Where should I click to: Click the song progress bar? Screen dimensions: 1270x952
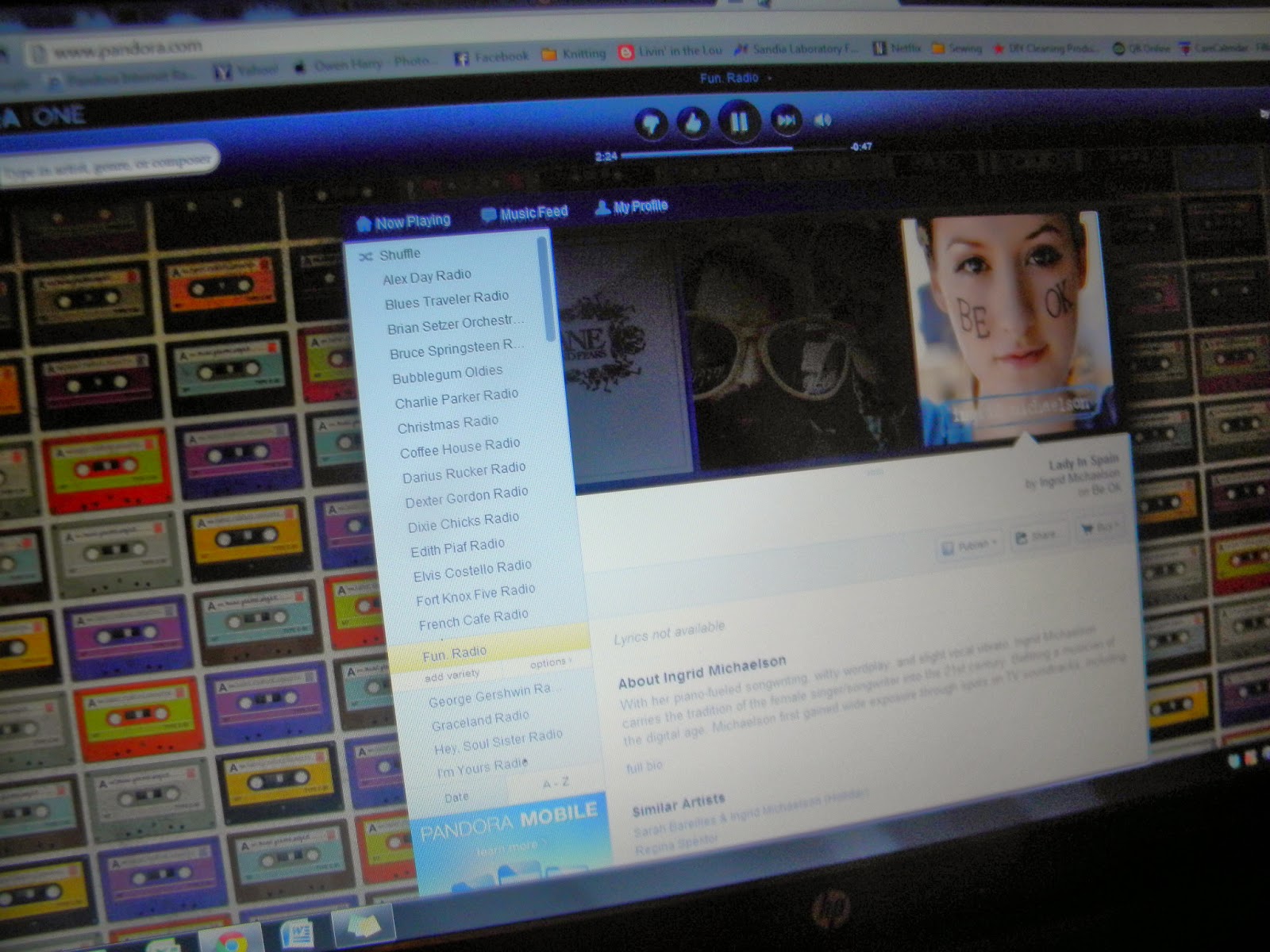734,151
